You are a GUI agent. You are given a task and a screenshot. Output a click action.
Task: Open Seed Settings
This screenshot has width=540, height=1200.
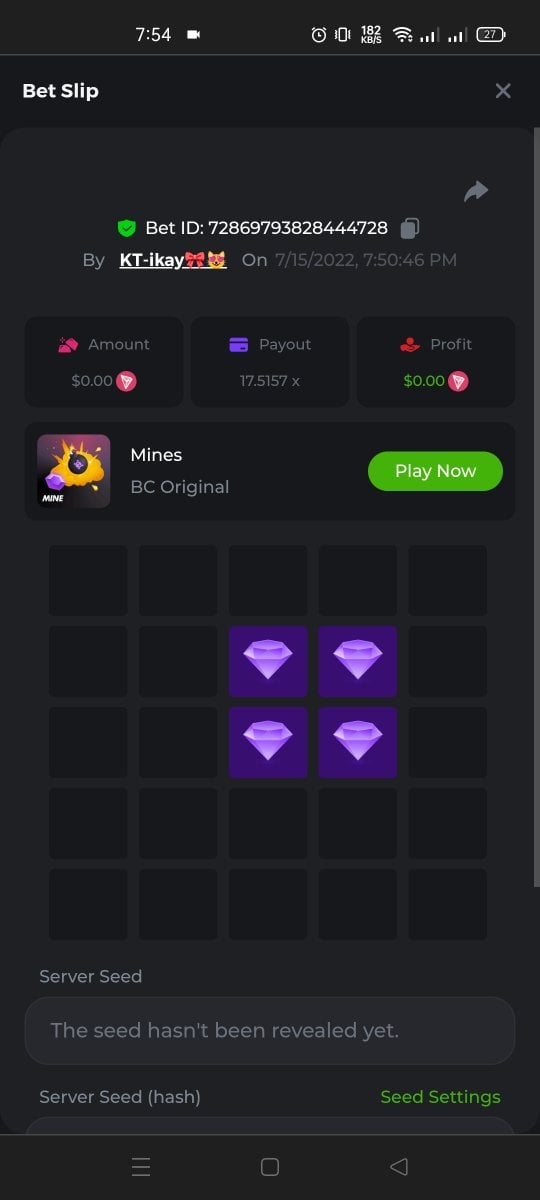(x=440, y=1097)
